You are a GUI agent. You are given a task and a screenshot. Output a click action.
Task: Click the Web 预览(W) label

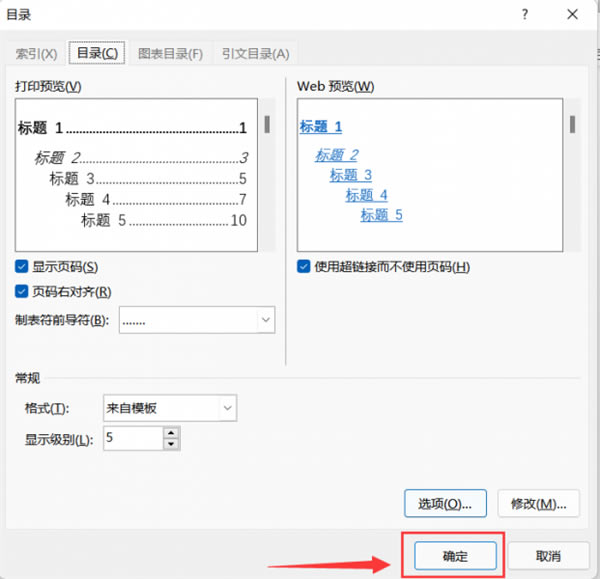pos(336,86)
